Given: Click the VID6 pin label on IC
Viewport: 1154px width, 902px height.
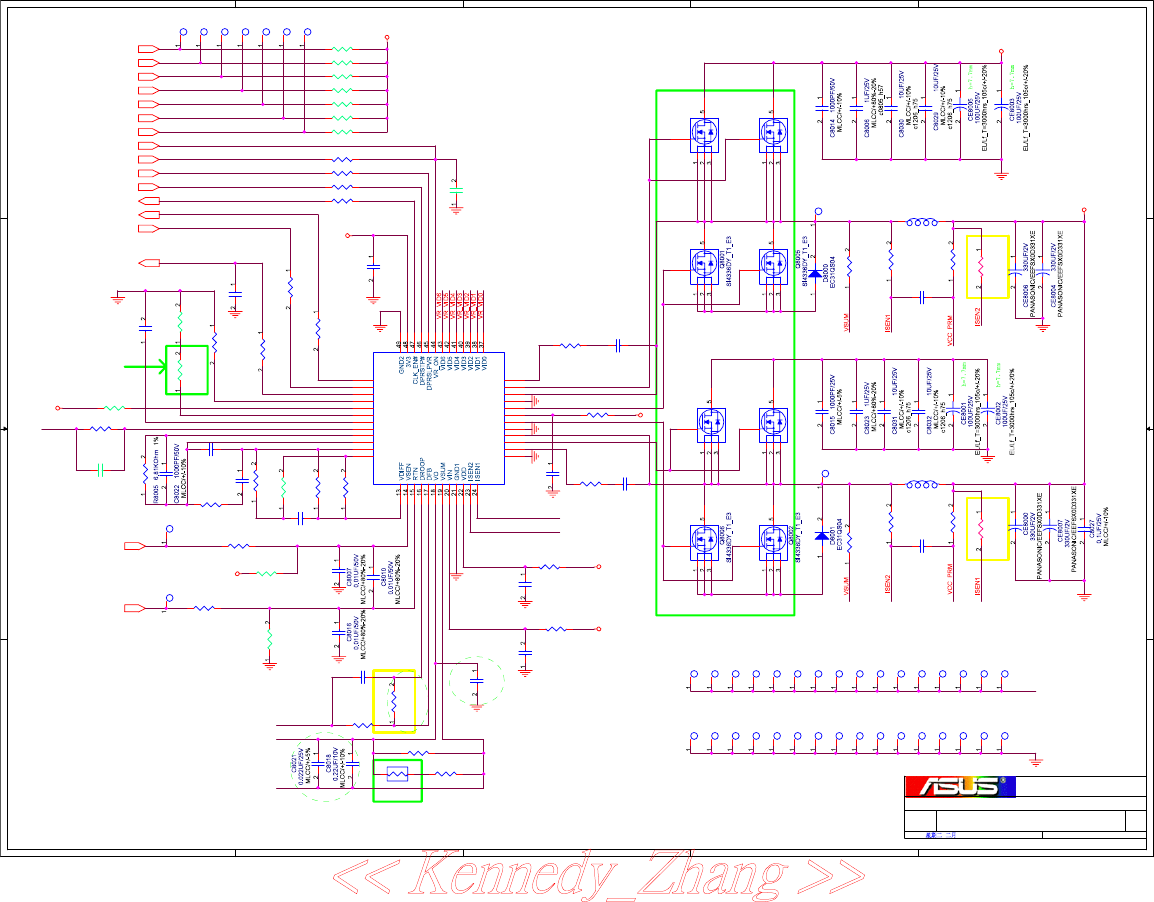Looking at the screenshot, I should [442, 363].
